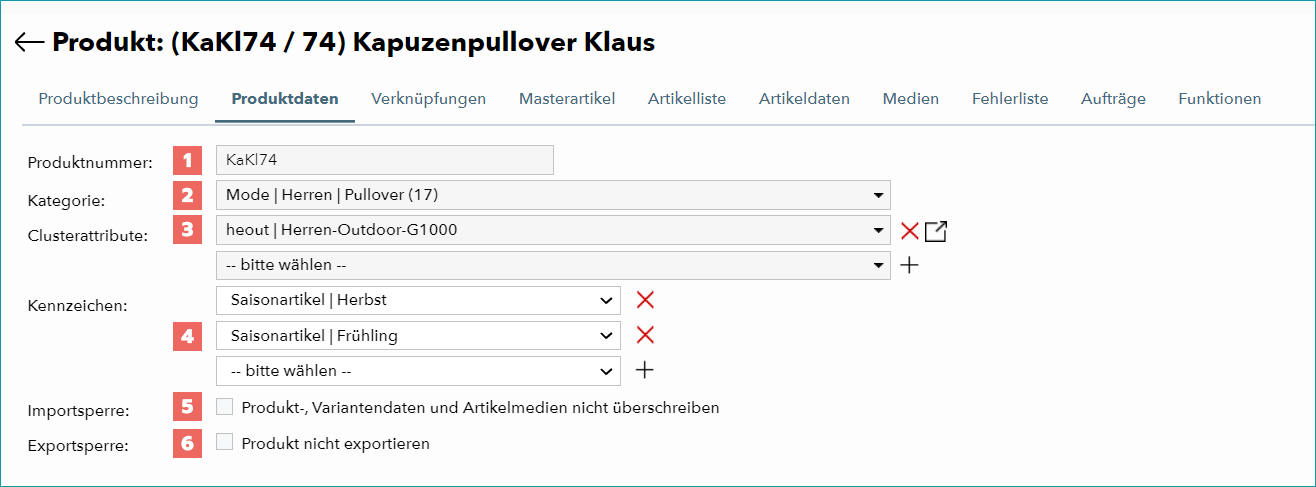Image resolution: width=1316 pixels, height=487 pixels.
Task: Click the Produktnummer input field KaKl74
Action: tap(385, 160)
